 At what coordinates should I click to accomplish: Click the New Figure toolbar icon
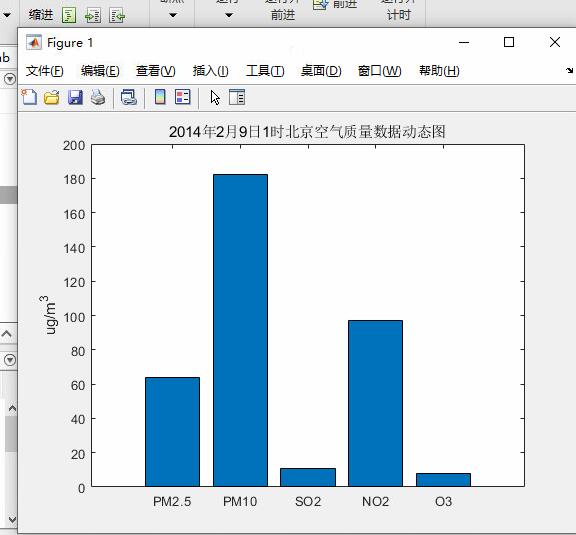[x=29, y=97]
